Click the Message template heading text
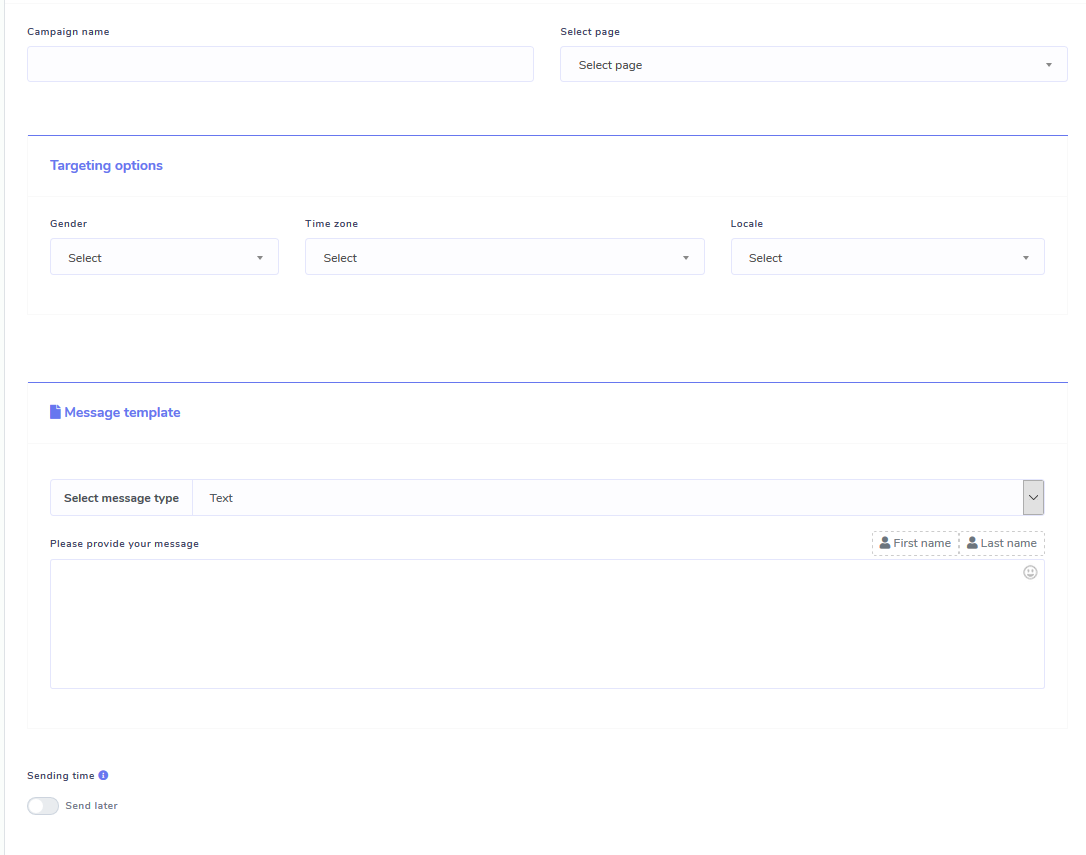1086x855 pixels. tap(123, 412)
